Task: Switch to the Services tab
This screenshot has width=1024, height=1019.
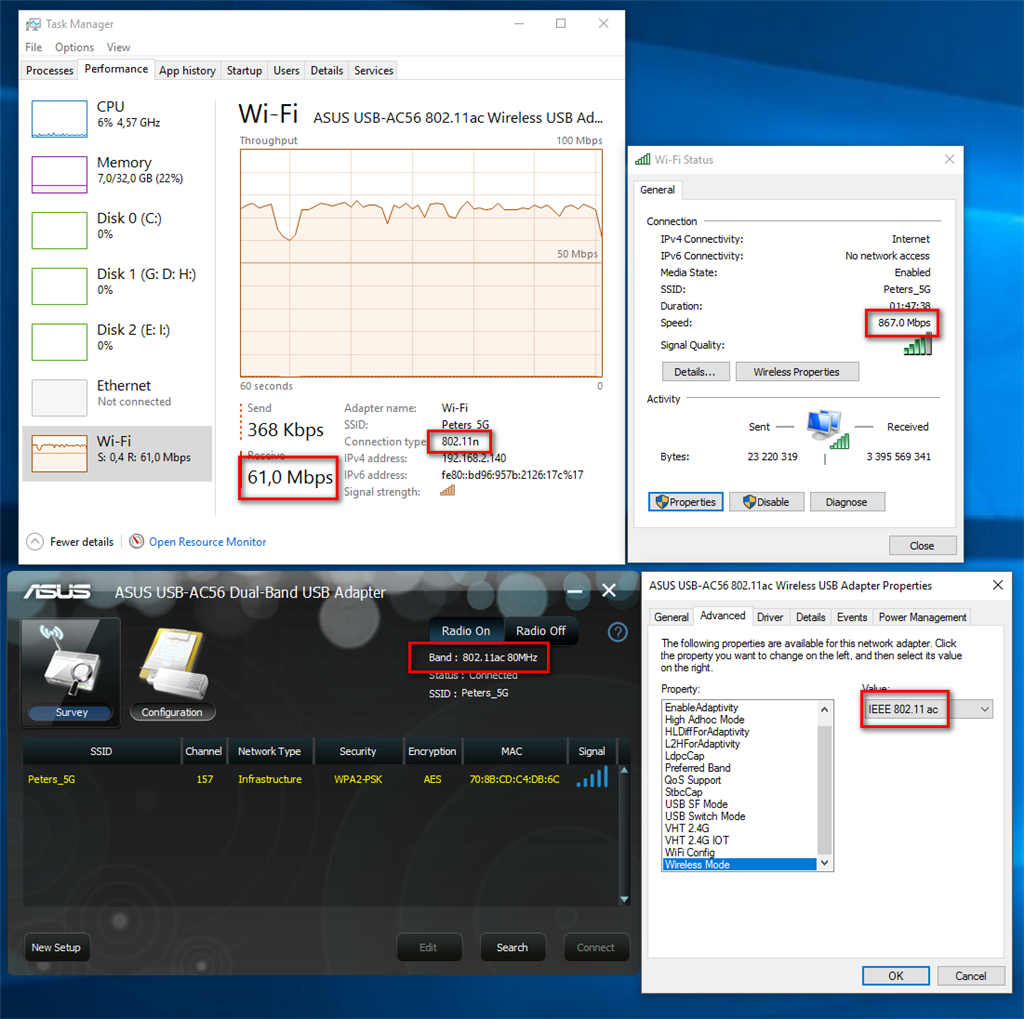Action: click(374, 71)
